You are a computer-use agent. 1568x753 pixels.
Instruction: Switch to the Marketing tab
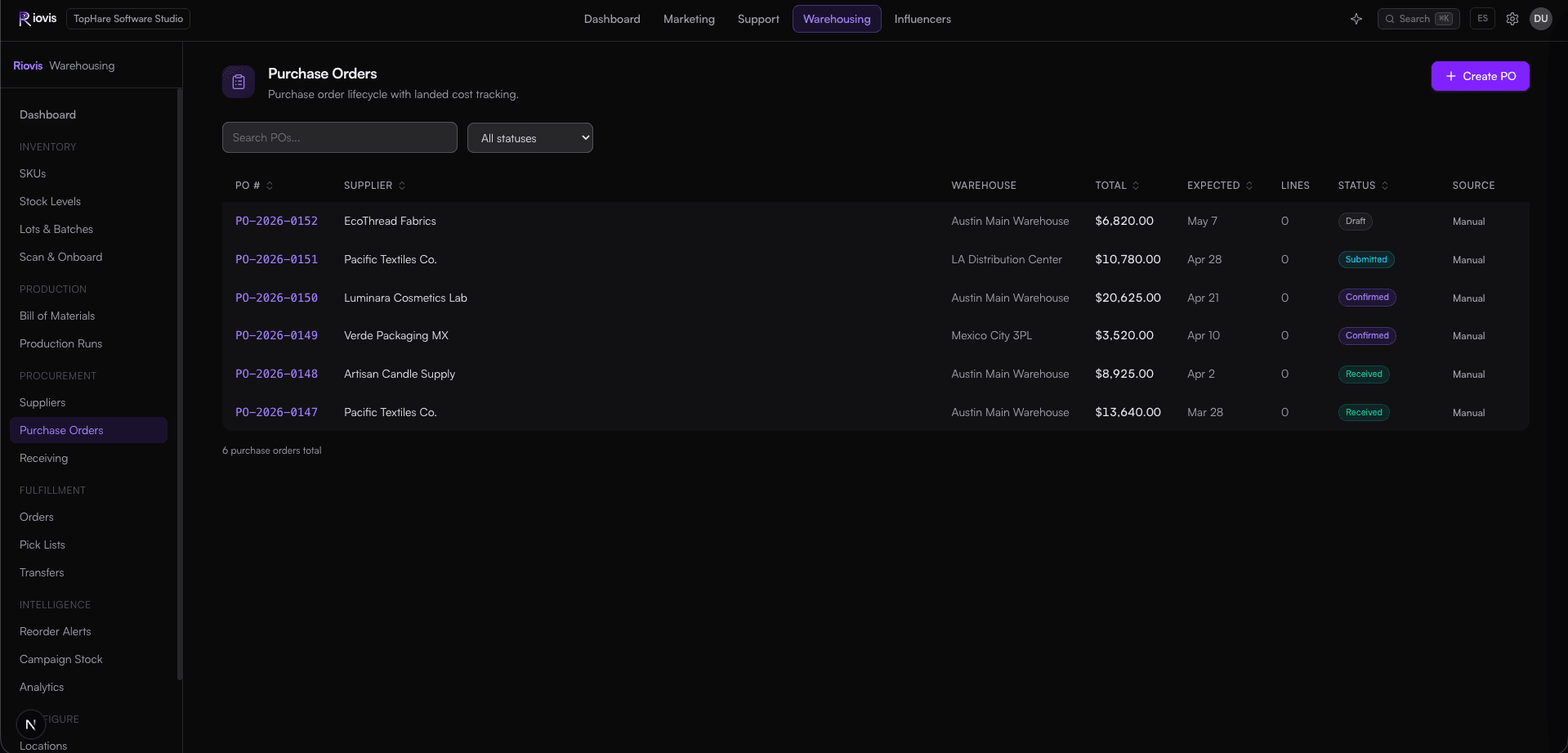[x=689, y=19]
